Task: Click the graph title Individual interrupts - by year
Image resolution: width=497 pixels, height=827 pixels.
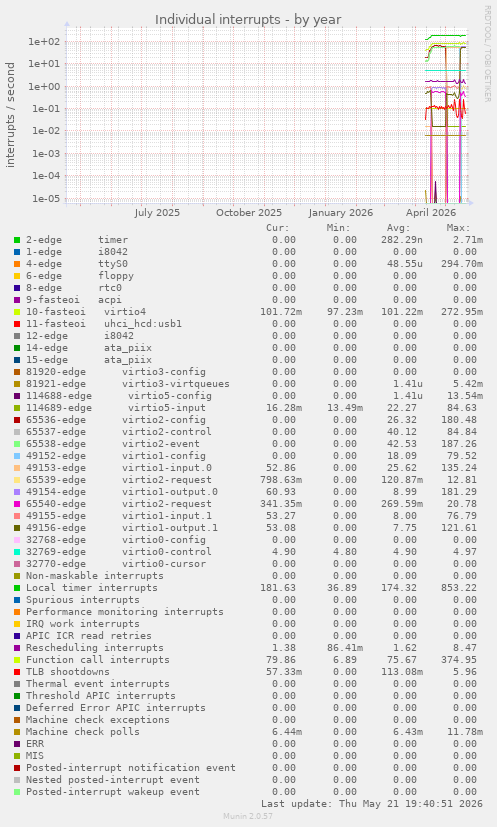Action: pyautogui.click(x=248, y=20)
